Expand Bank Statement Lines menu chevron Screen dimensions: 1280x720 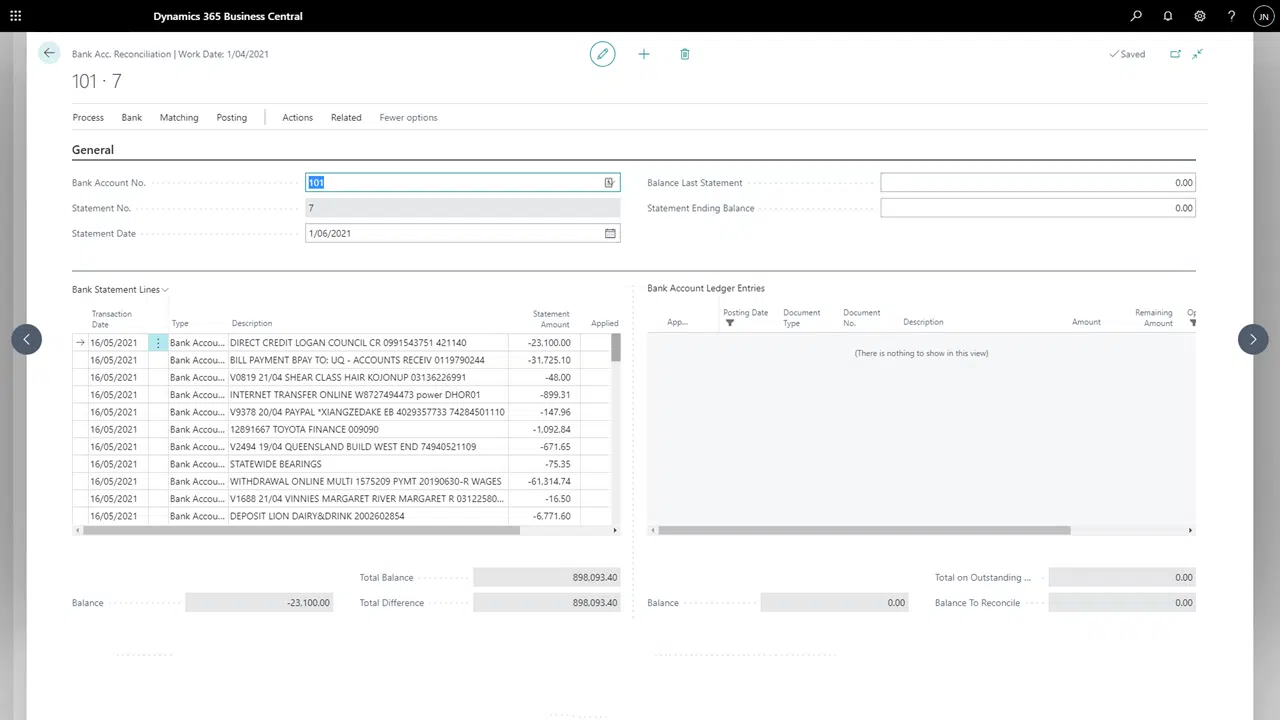pyautogui.click(x=165, y=290)
